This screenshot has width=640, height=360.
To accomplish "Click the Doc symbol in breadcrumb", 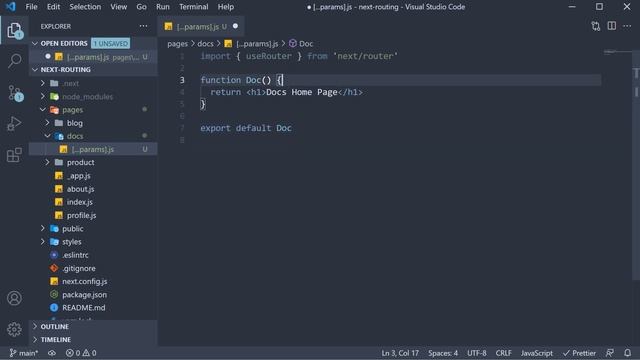I will click(x=301, y=44).
